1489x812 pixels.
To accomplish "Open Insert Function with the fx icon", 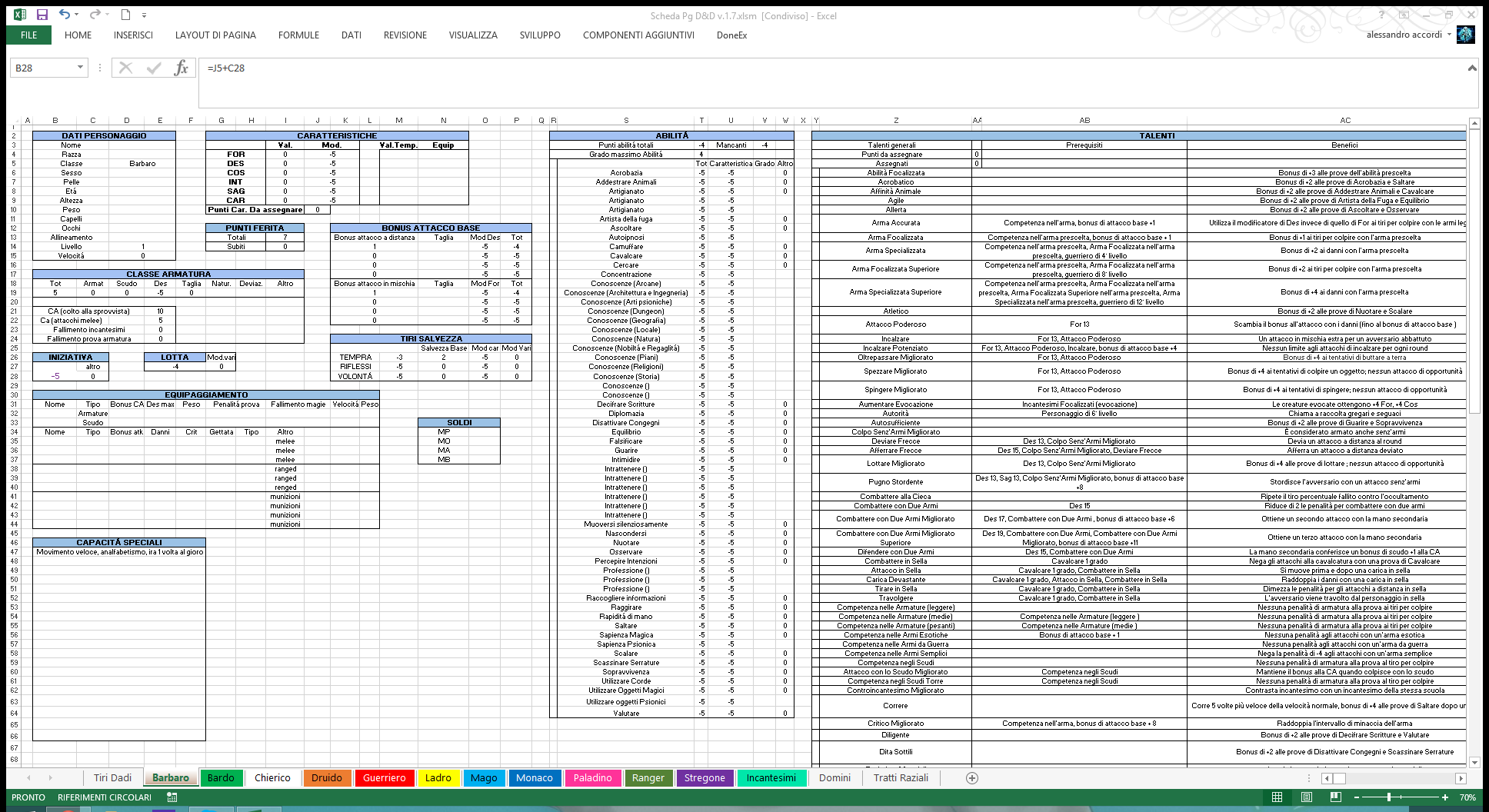I will point(181,68).
